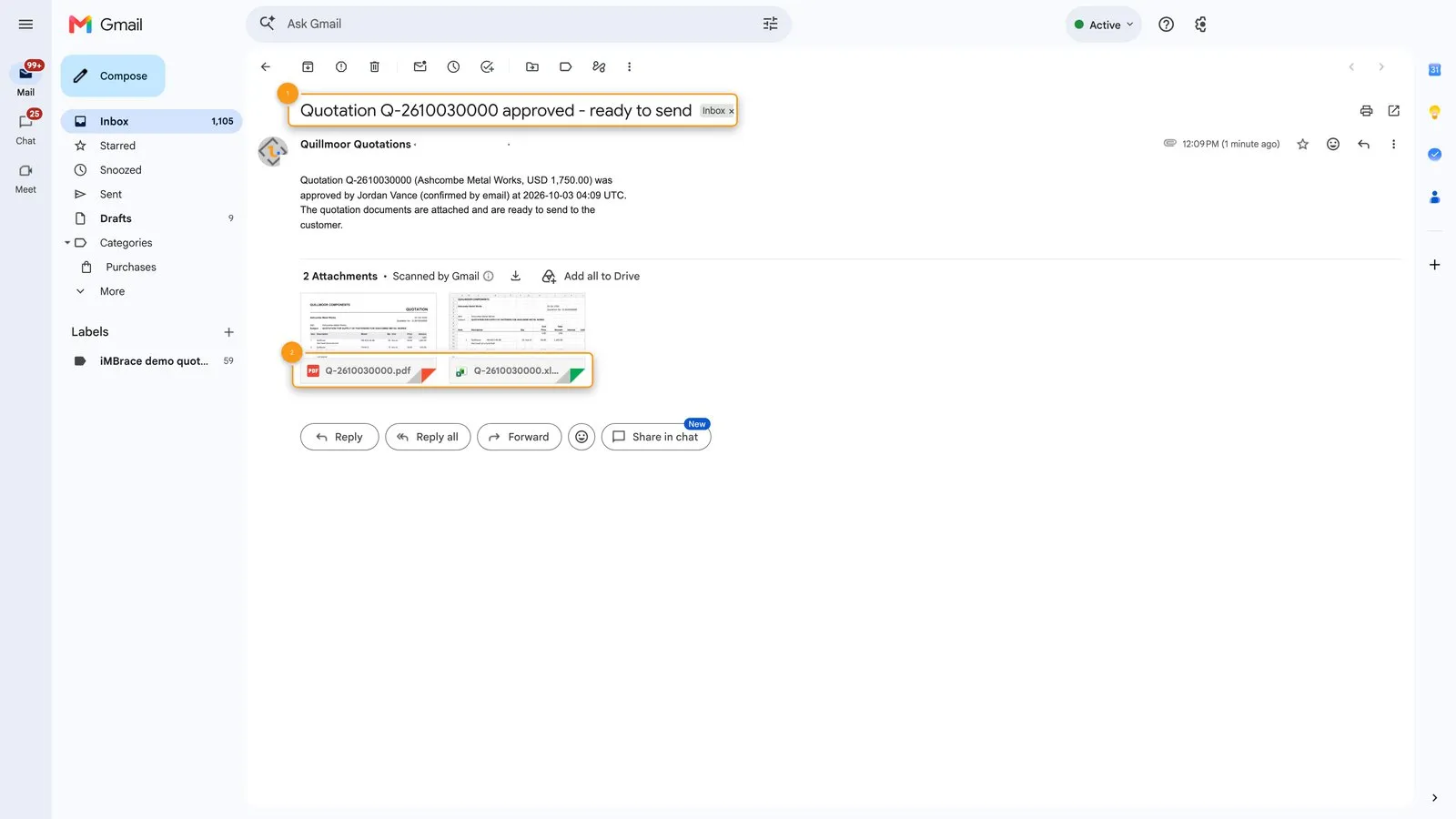
Task: Archive this email conversation
Action: click(x=308, y=66)
